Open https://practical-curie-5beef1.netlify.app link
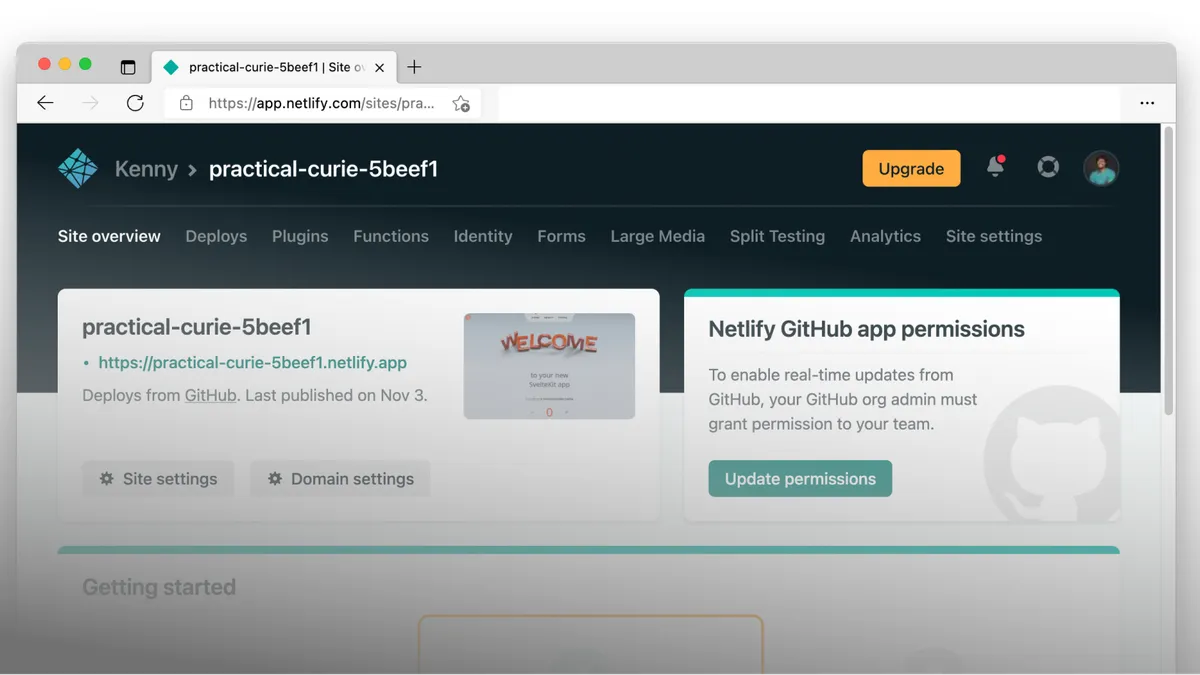The height and width of the screenshot is (675, 1200). click(252, 363)
